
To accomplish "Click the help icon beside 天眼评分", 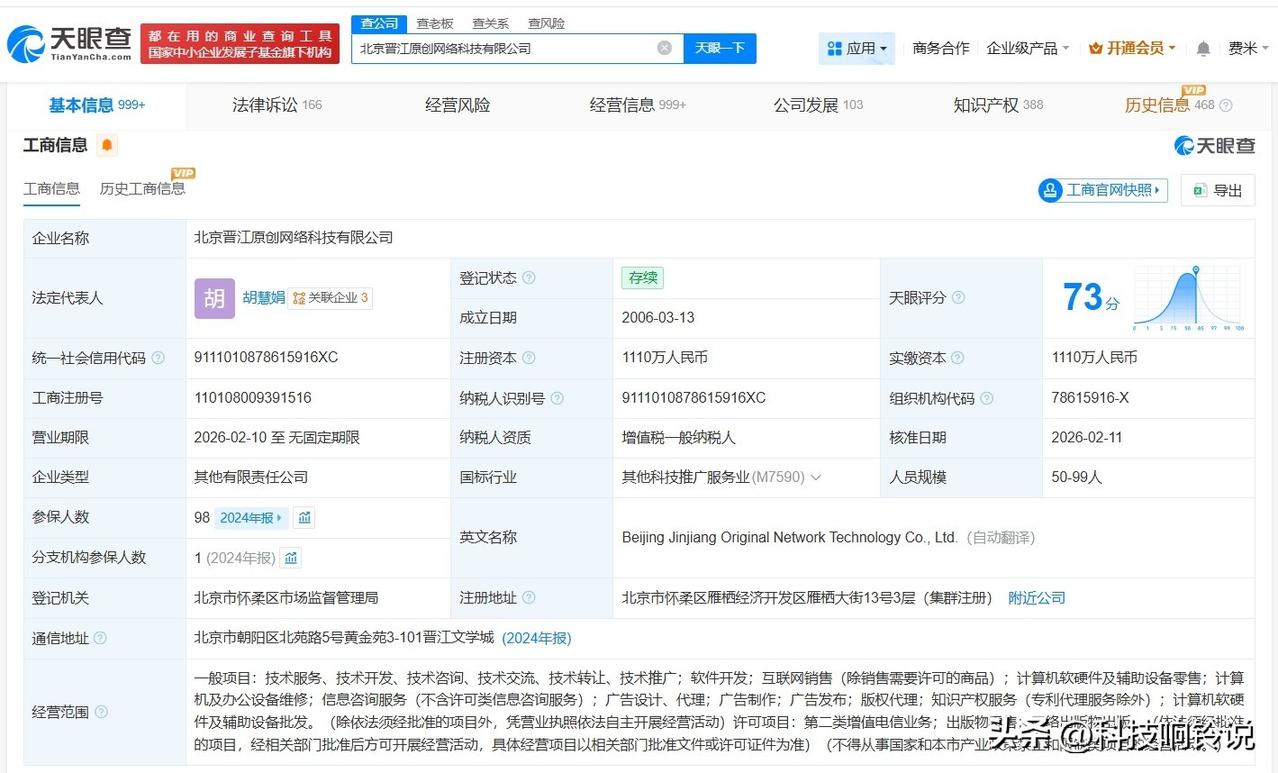I will (x=958, y=298).
